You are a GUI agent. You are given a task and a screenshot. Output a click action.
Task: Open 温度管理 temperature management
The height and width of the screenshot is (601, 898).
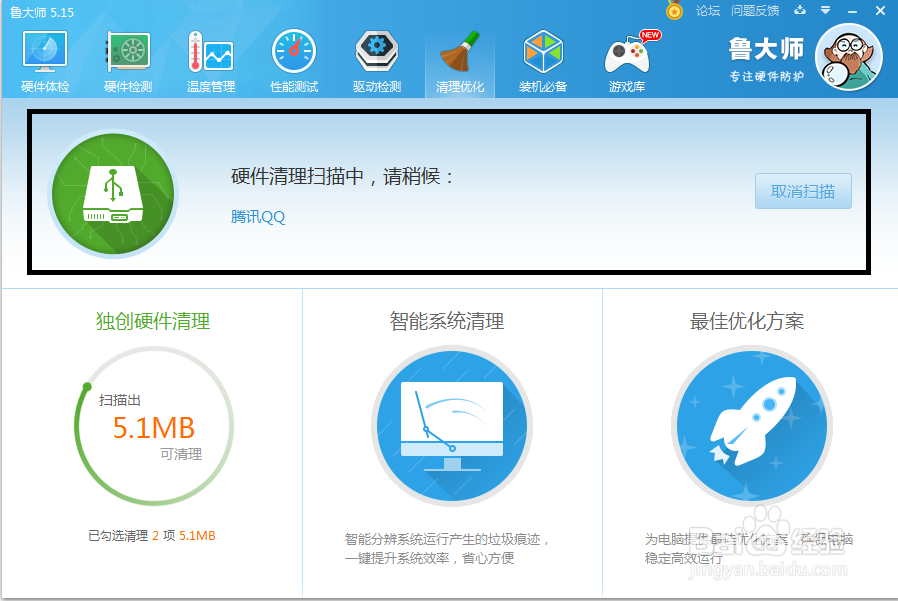pyautogui.click(x=210, y=58)
